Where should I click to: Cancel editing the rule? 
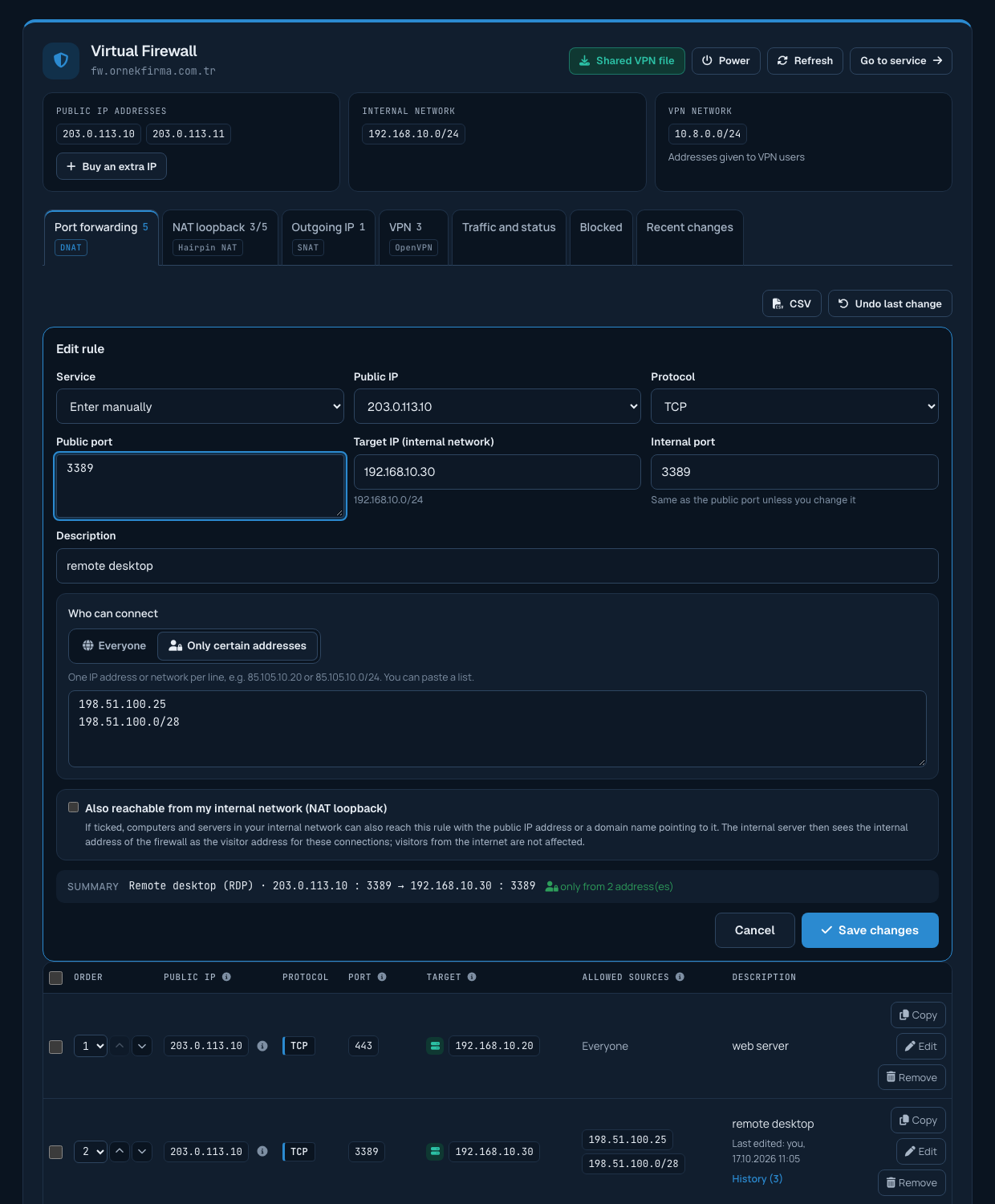click(x=755, y=930)
